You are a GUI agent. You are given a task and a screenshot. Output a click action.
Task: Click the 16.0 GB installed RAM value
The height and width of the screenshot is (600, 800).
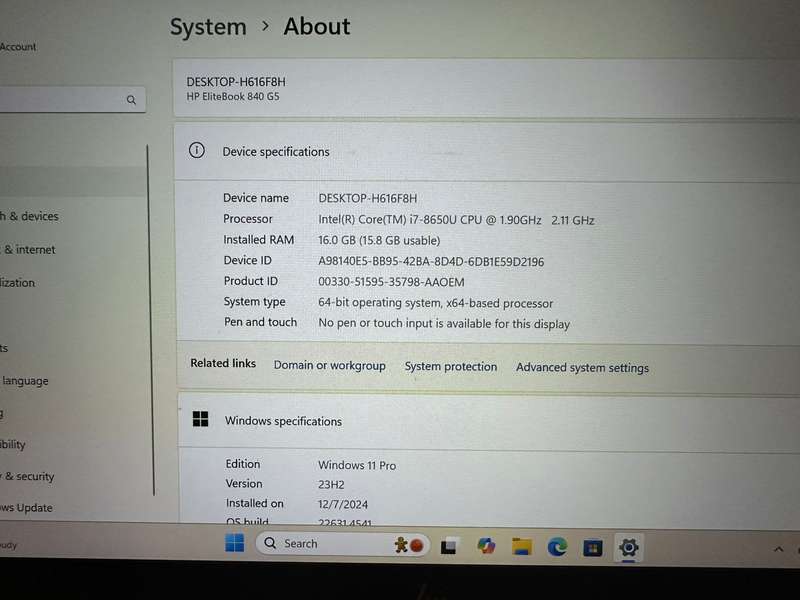[x=379, y=240]
